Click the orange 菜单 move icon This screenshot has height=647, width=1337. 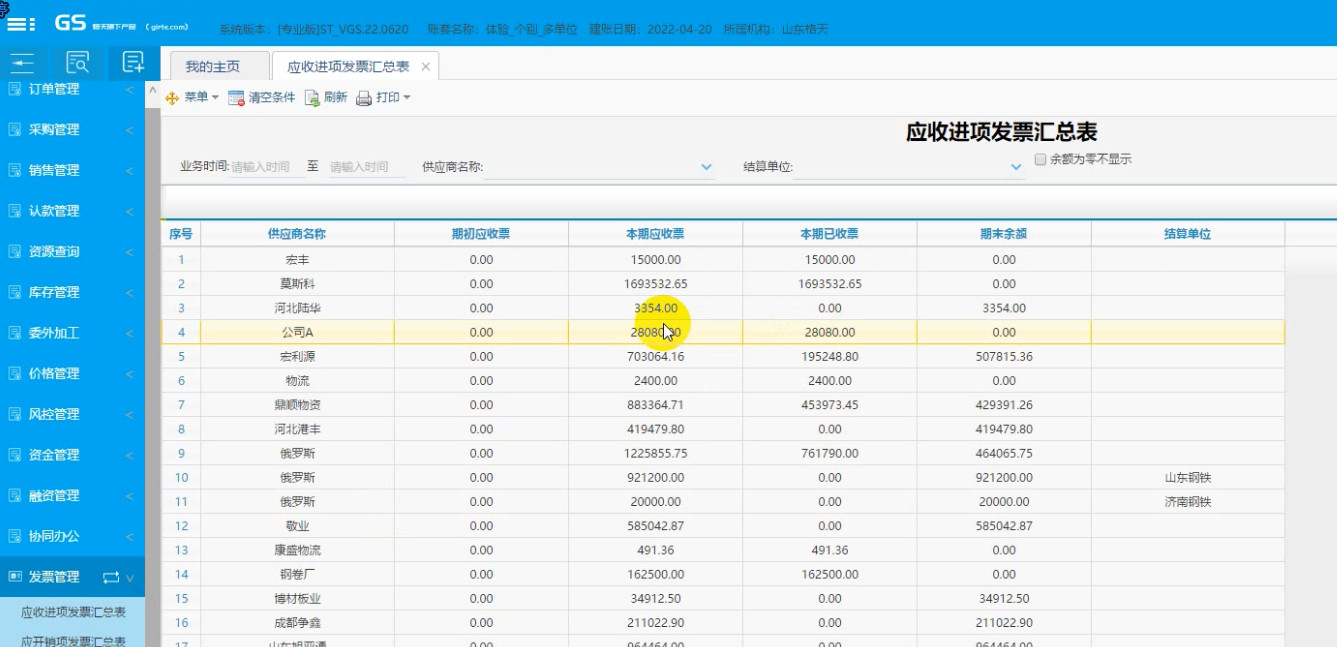[x=172, y=98]
